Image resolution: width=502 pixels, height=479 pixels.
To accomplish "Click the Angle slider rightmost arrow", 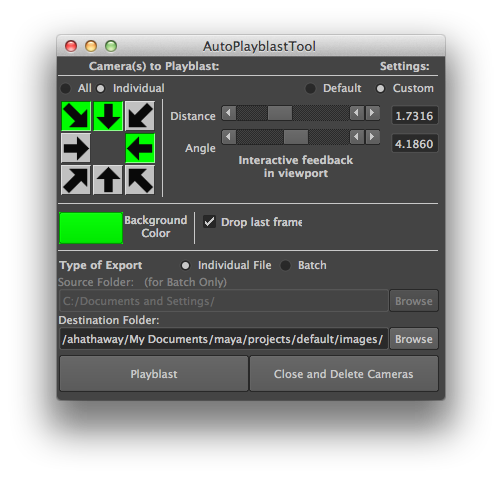I will click(373, 137).
